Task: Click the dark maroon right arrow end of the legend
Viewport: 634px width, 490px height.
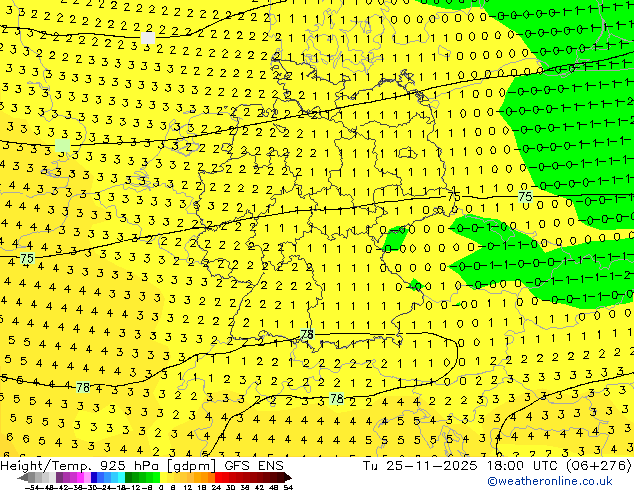Action: coord(288,477)
